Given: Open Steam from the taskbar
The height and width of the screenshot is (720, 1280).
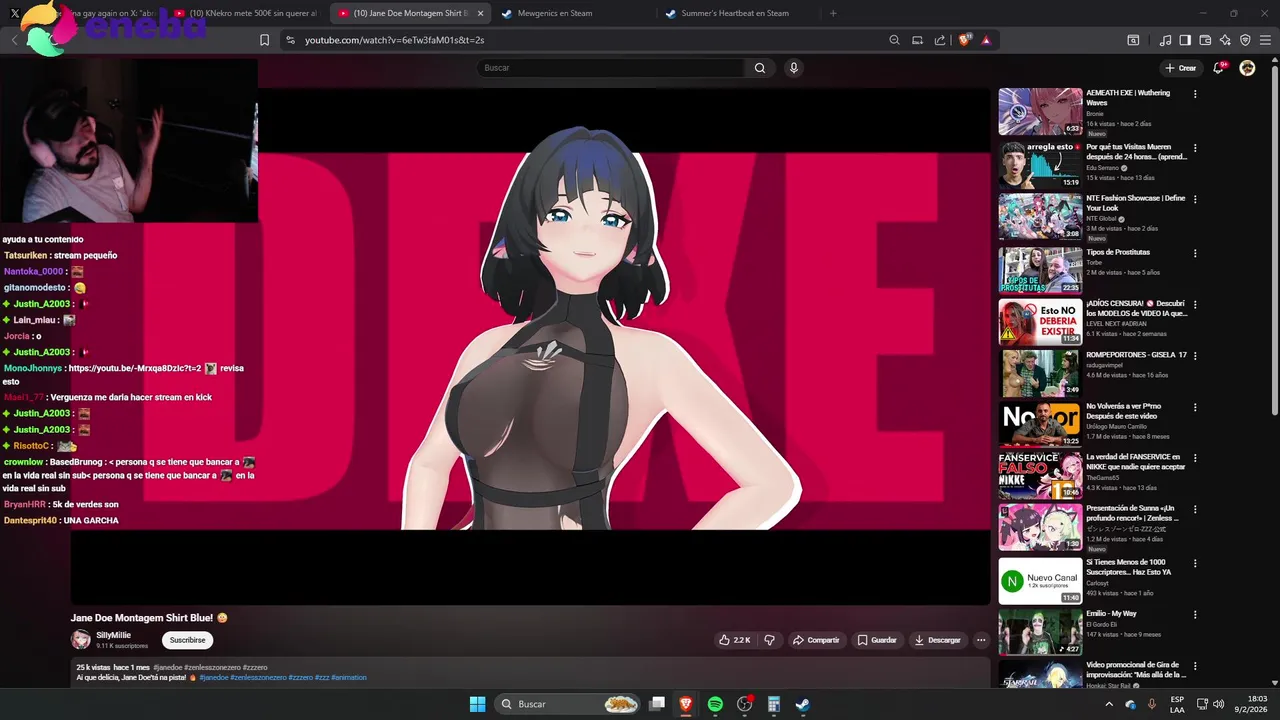Looking at the screenshot, I should (802, 704).
